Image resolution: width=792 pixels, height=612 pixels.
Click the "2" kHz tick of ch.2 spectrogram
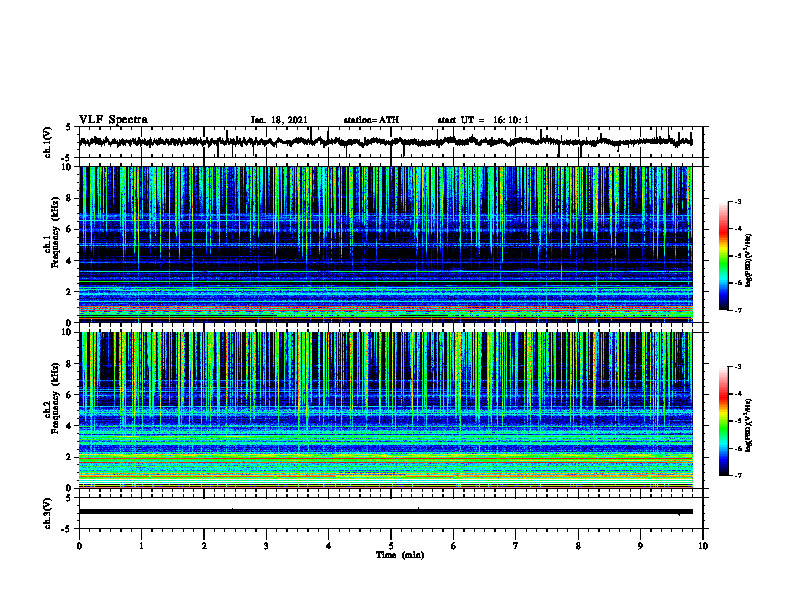click(70, 457)
